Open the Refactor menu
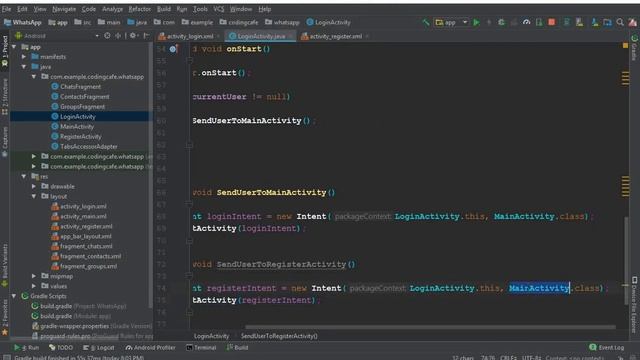 (140, 9)
